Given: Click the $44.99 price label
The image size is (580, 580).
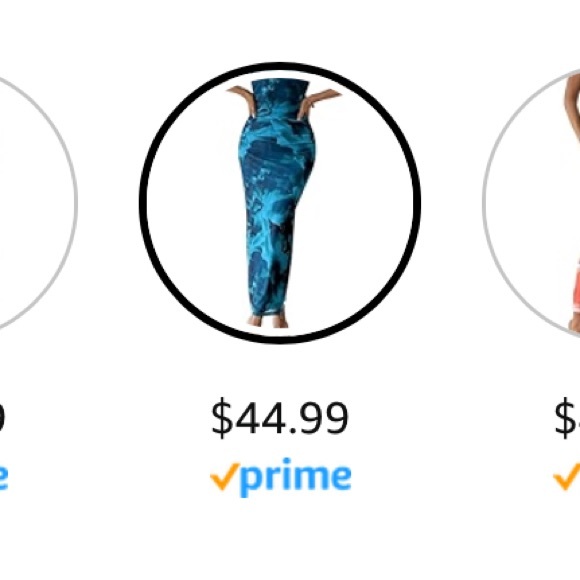Looking at the screenshot, I should 280,418.
